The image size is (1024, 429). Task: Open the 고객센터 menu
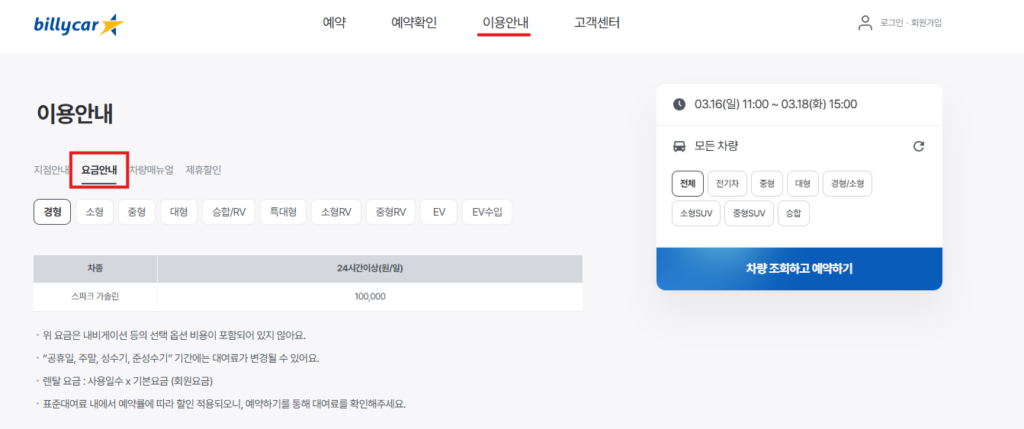click(597, 22)
